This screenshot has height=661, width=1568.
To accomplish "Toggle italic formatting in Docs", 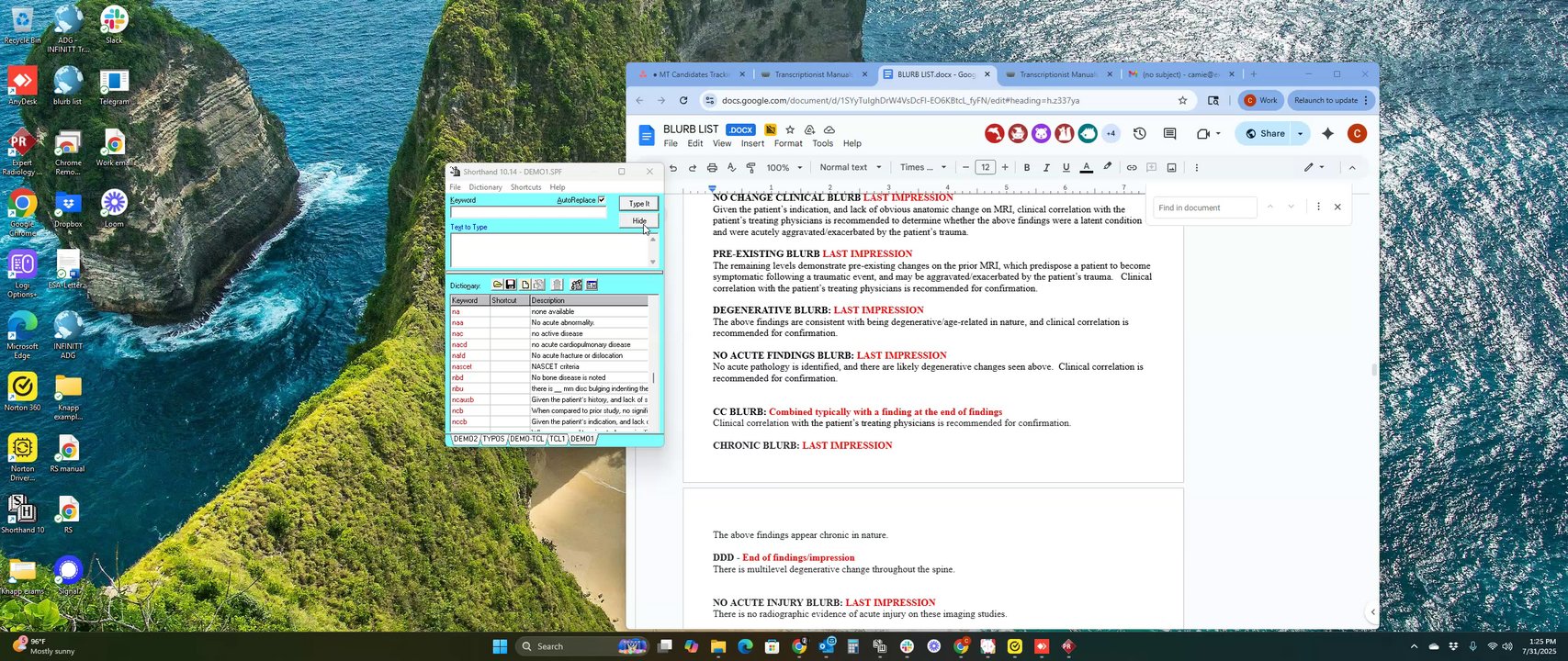I will (x=1046, y=168).
